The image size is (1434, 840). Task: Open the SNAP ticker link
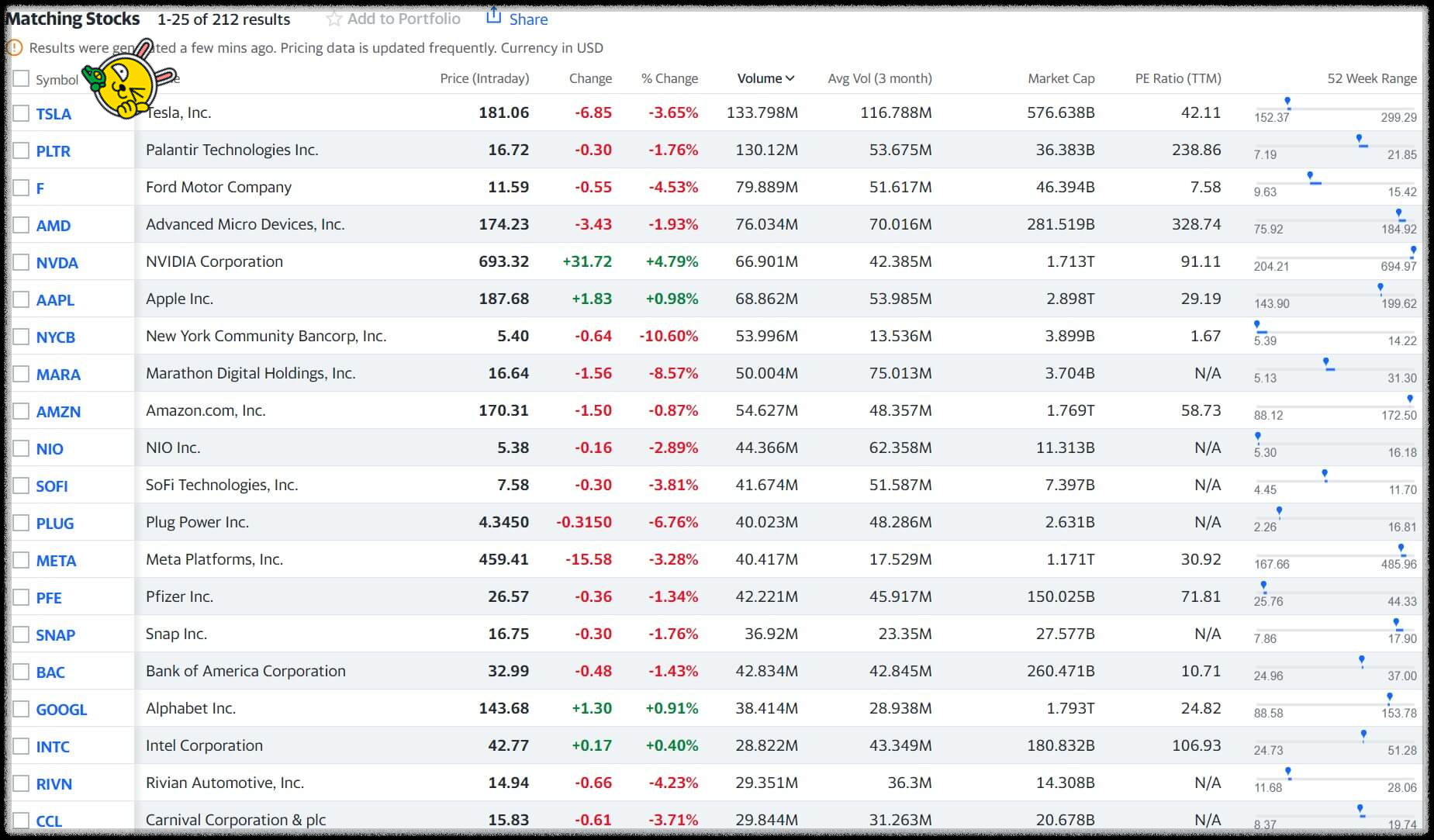click(55, 635)
